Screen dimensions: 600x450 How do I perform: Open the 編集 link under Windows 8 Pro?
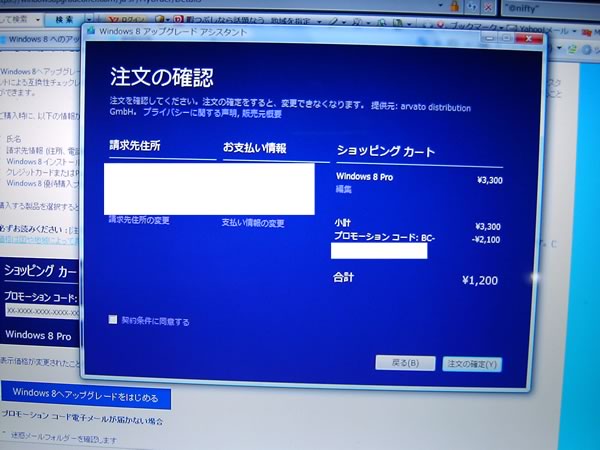tap(344, 189)
